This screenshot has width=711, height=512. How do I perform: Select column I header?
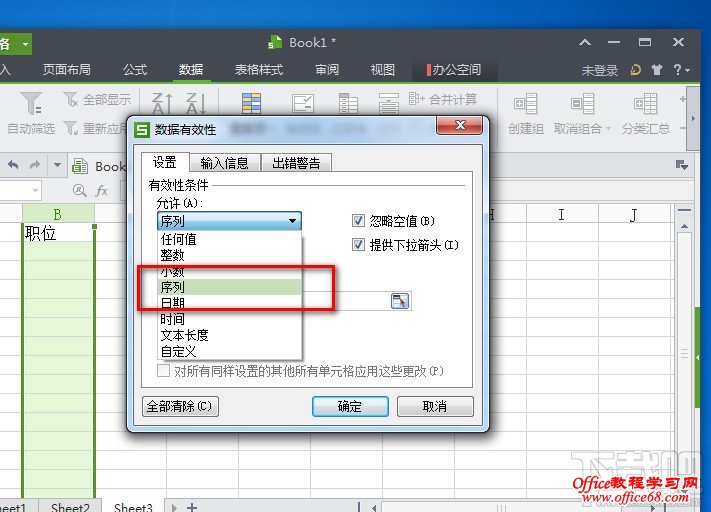(x=562, y=214)
